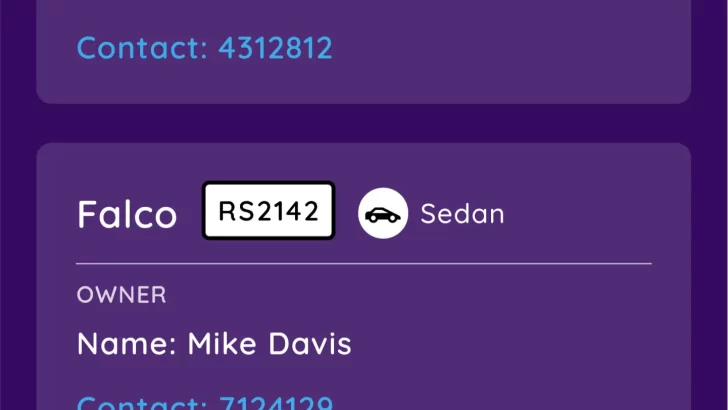The image size is (728, 410).
Task: Tap the RS2142 license plate badge
Action: (x=268, y=211)
